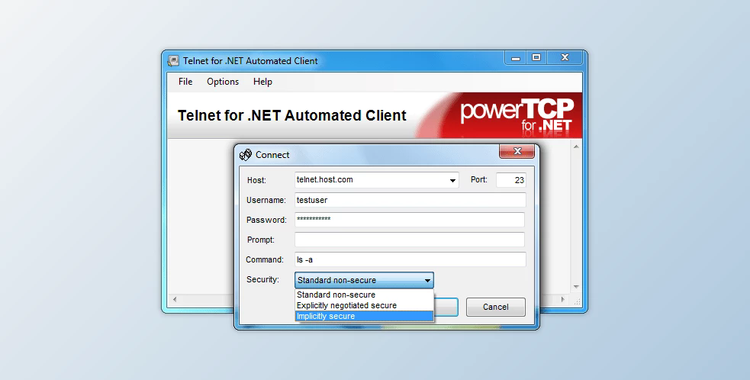Image resolution: width=750 pixels, height=380 pixels.
Task: Click the empty Prompt field
Action: pyautogui.click(x=409, y=240)
